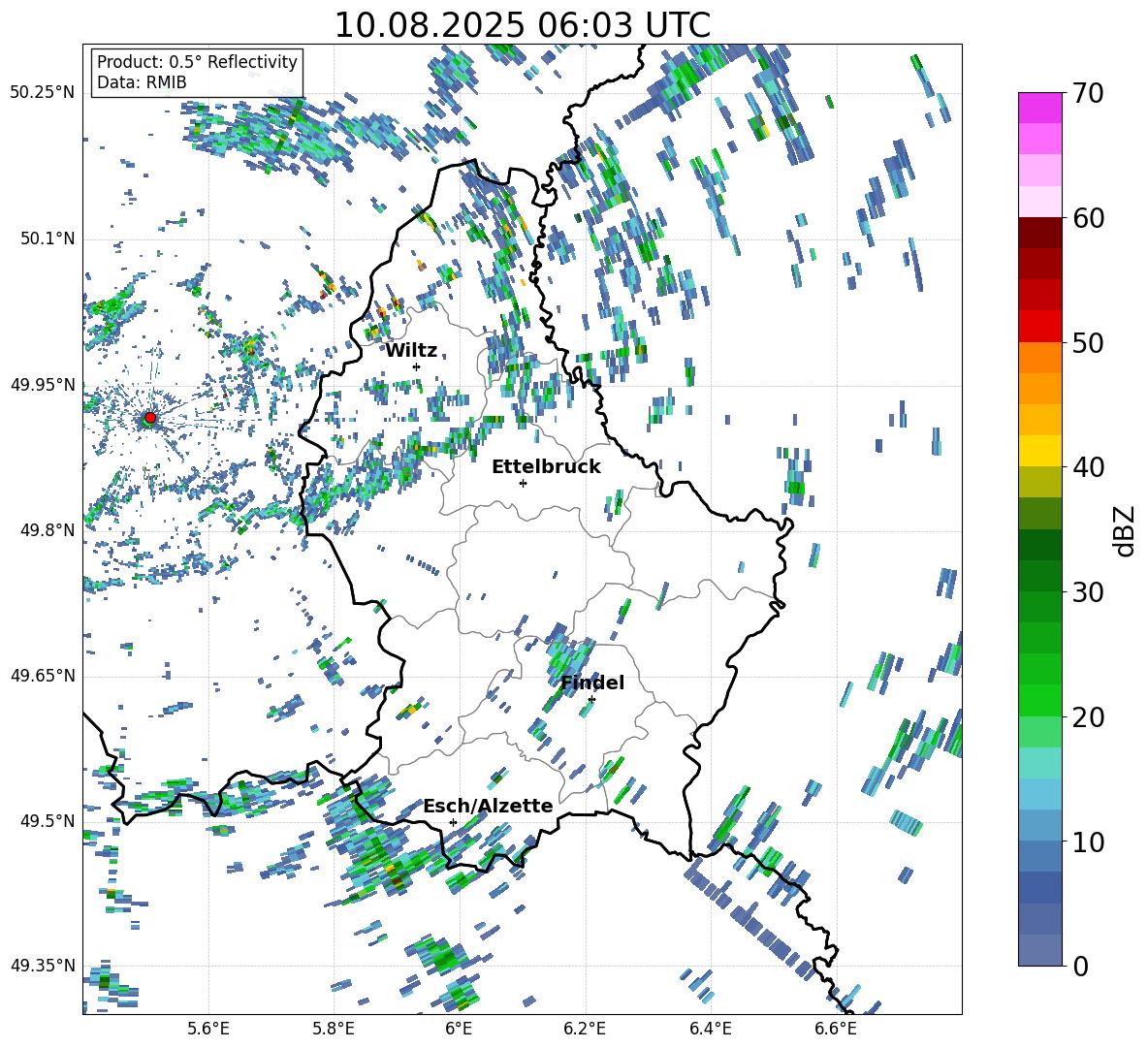Click the Esch/Alzette city label
Image resolution: width=1148 pixels, height=1048 pixels.
[x=488, y=807]
